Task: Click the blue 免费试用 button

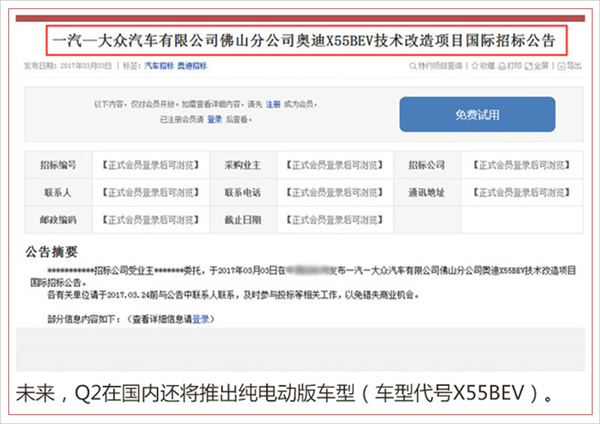Action: [477, 114]
